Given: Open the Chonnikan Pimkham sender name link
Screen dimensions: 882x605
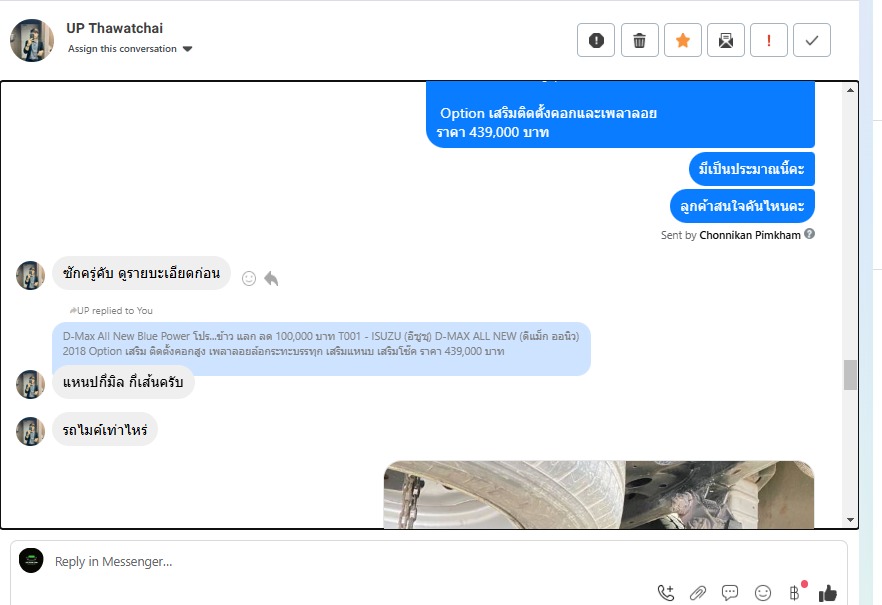Looking at the screenshot, I should 750,235.
